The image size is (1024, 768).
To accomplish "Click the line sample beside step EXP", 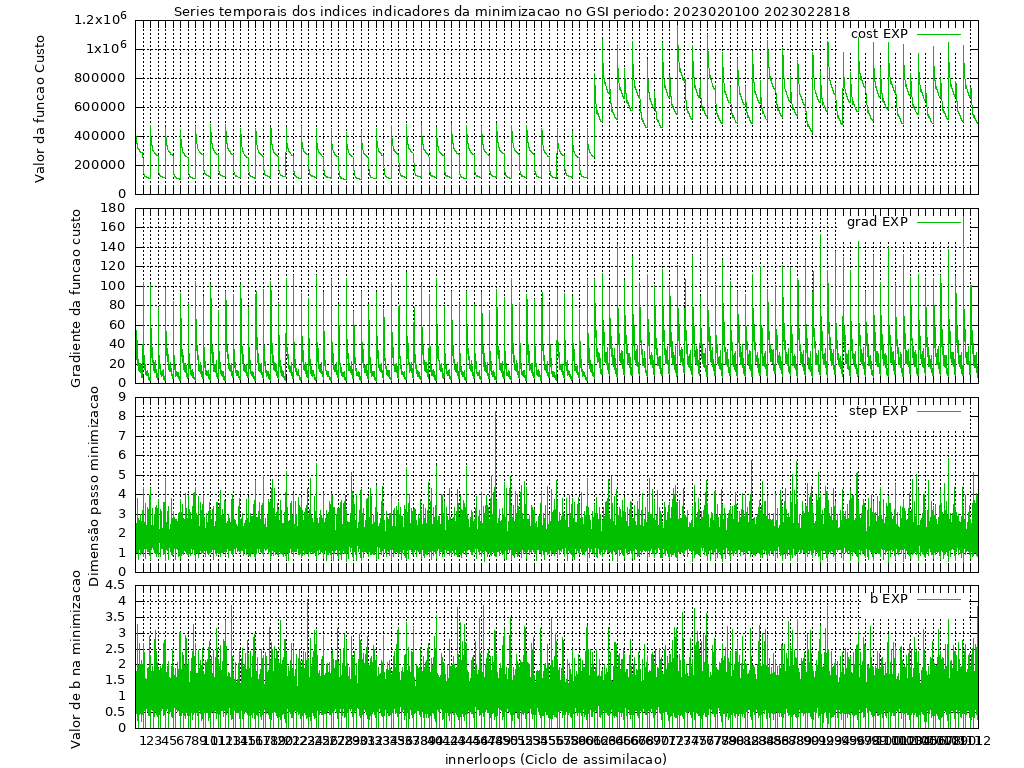I will point(939,411).
